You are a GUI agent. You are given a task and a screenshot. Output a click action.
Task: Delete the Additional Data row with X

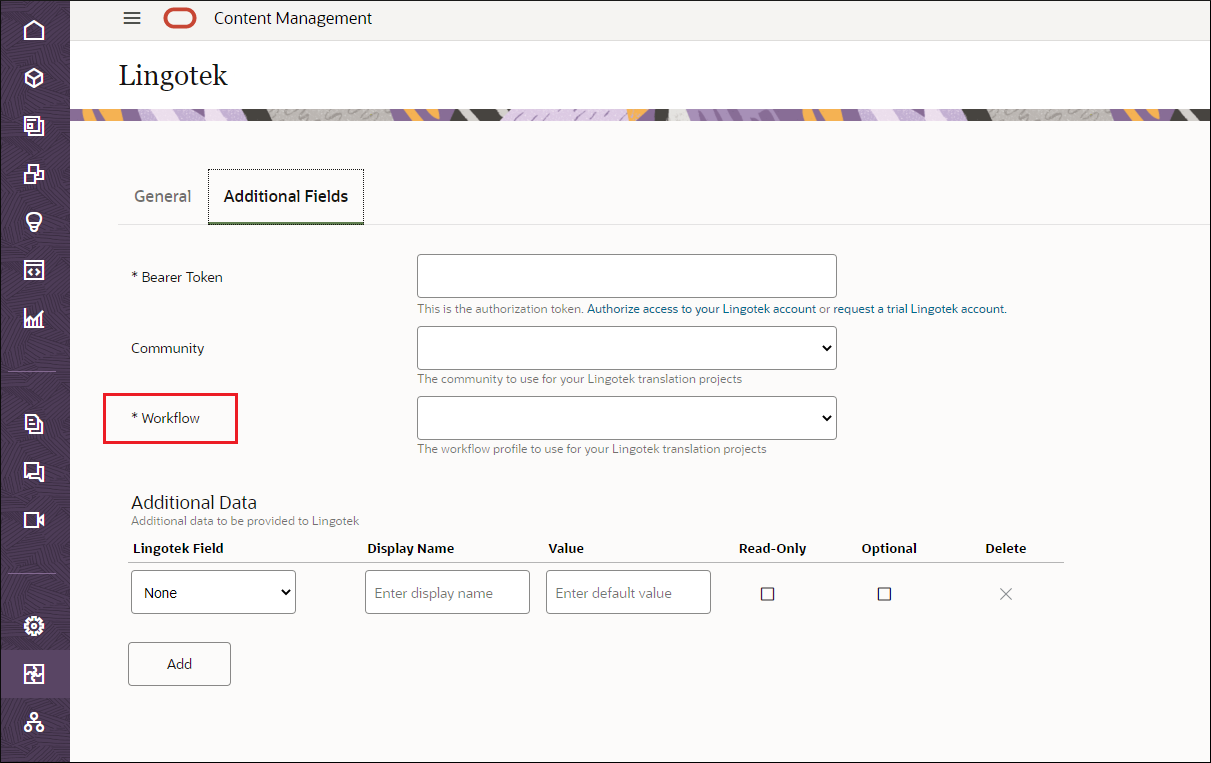(x=1006, y=594)
